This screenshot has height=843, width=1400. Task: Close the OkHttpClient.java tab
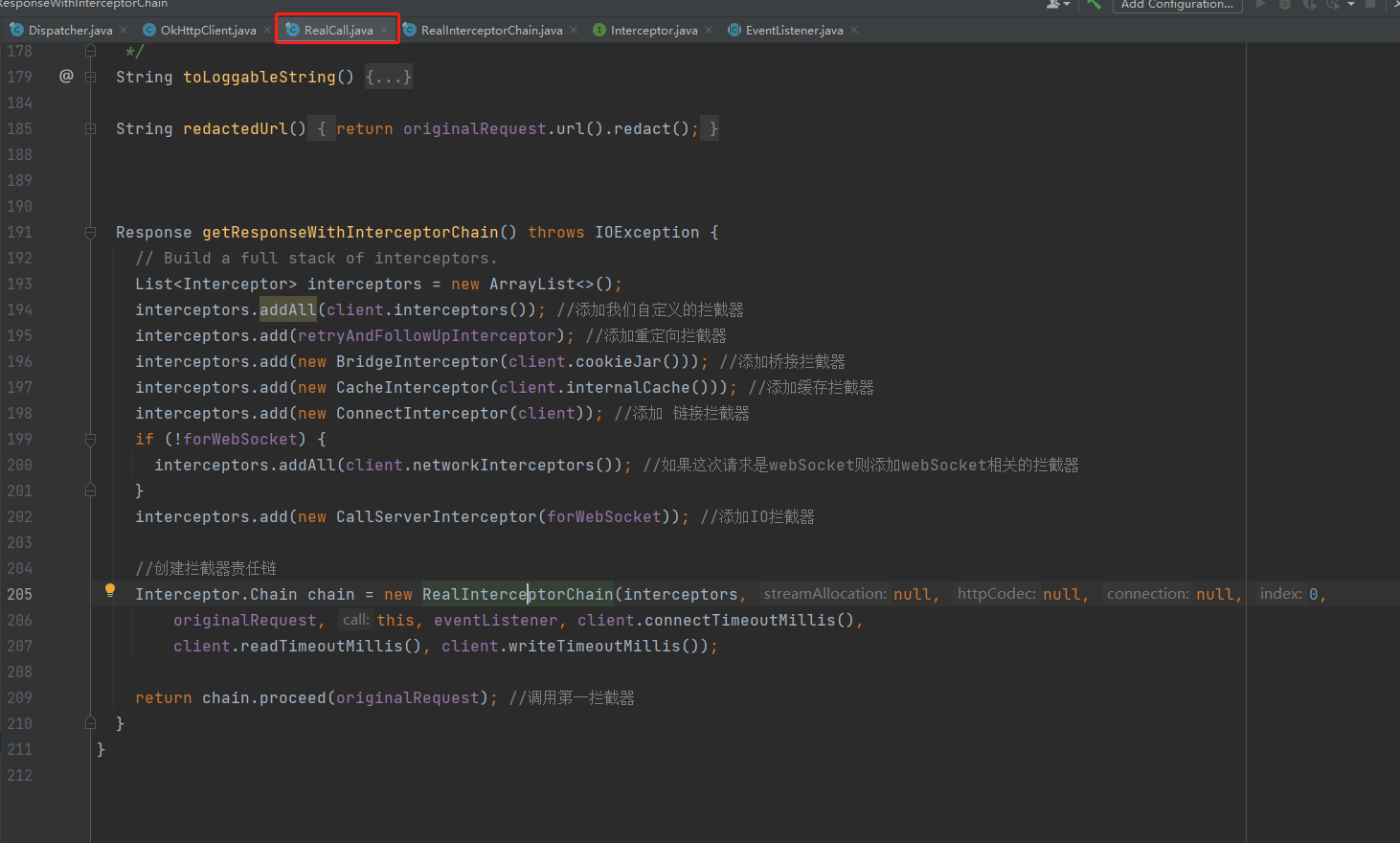[x=267, y=30]
